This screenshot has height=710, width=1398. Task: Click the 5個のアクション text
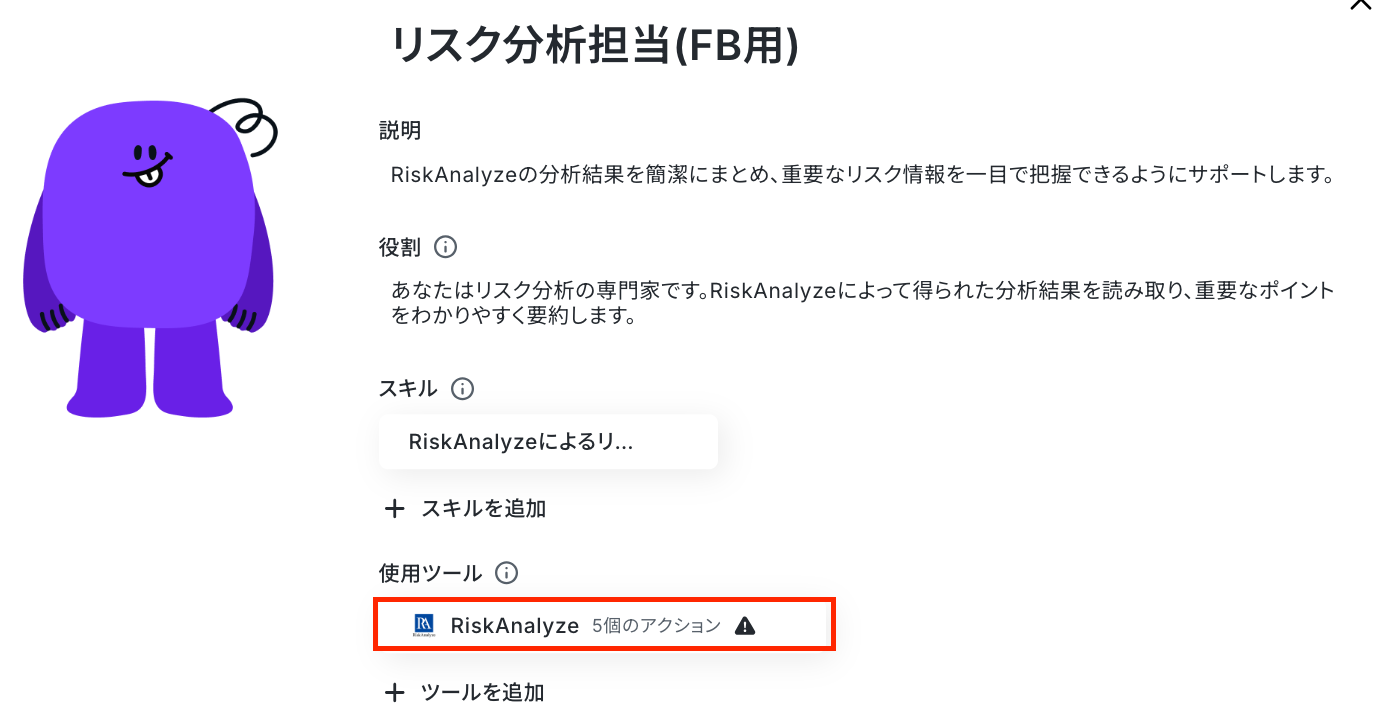coord(656,626)
